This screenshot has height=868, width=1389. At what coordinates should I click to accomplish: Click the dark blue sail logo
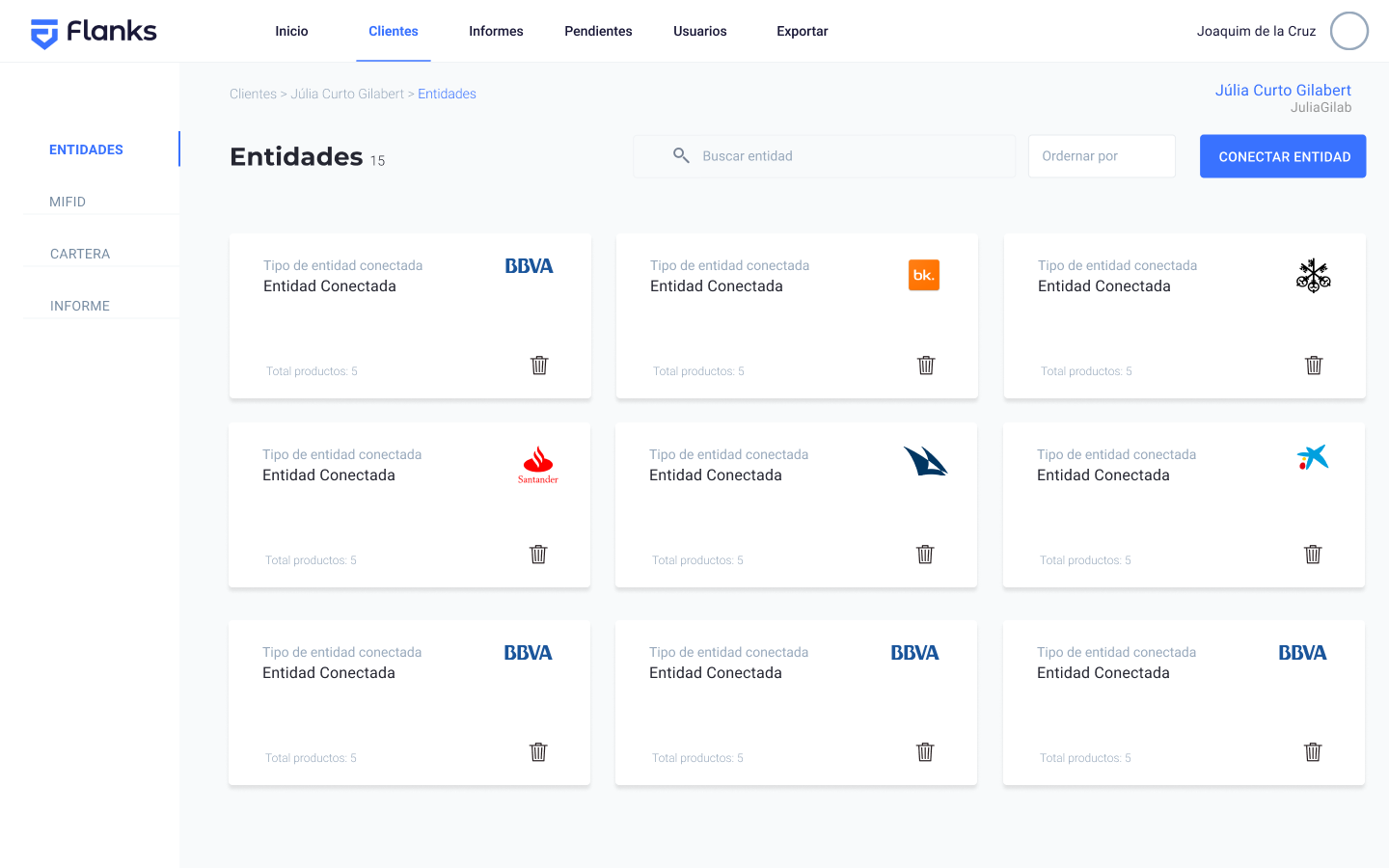[925, 461]
